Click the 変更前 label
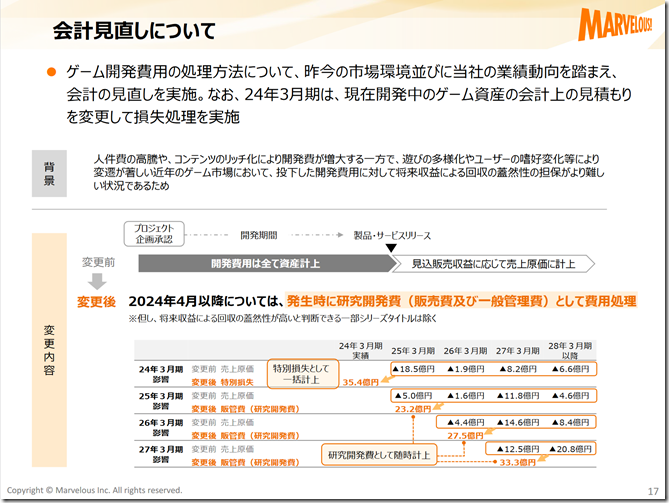Viewport: 669px width, 503px height. pyautogui.click(x=98, y=262)
